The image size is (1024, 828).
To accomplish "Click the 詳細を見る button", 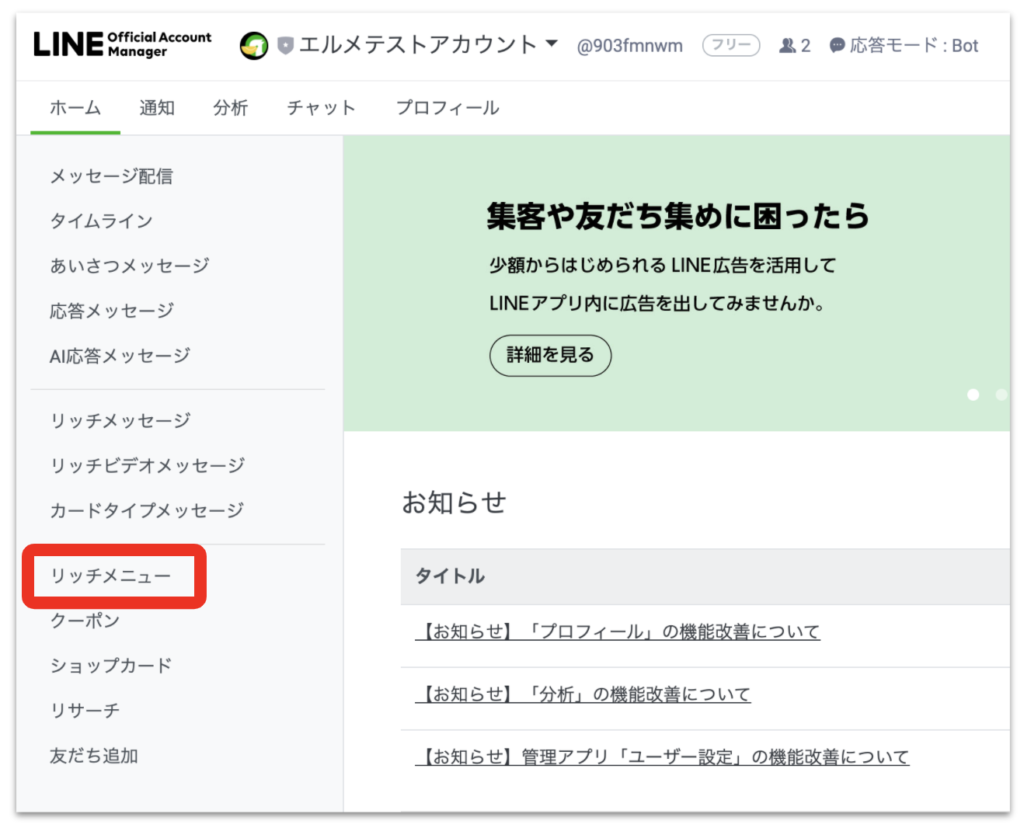I will click(551, 355).
